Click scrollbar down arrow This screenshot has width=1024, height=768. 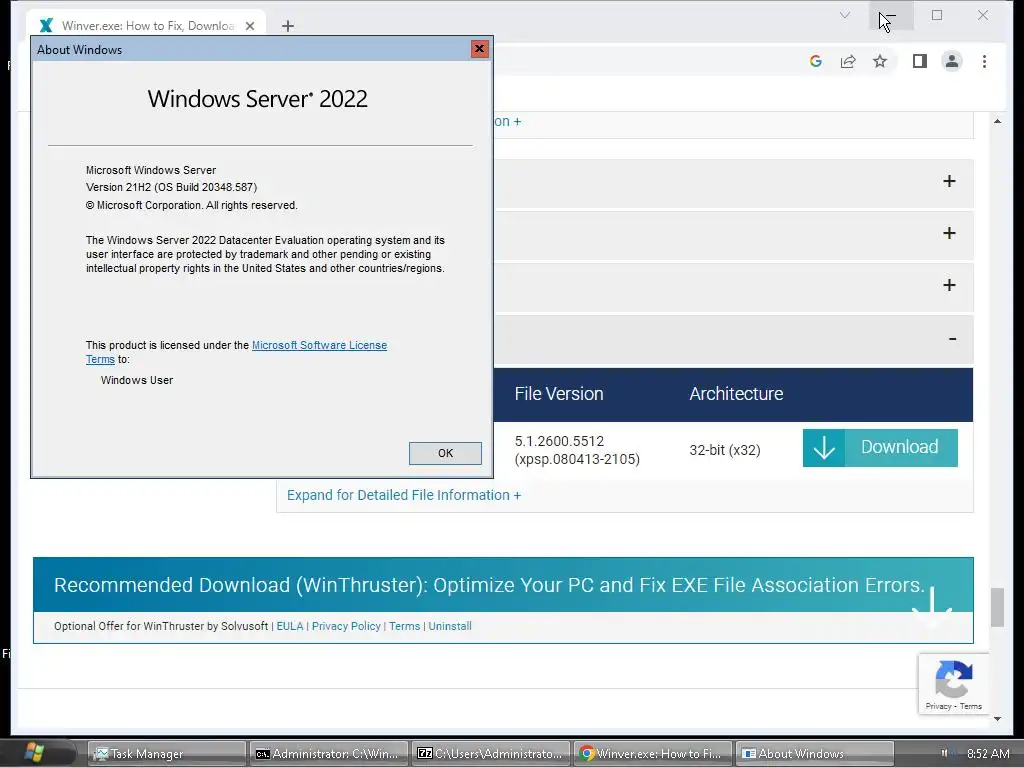pos(997,719)
